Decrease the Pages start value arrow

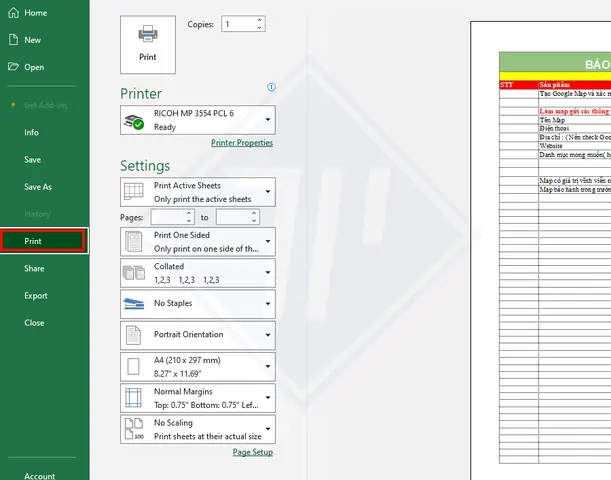click(x=189, y=221)
